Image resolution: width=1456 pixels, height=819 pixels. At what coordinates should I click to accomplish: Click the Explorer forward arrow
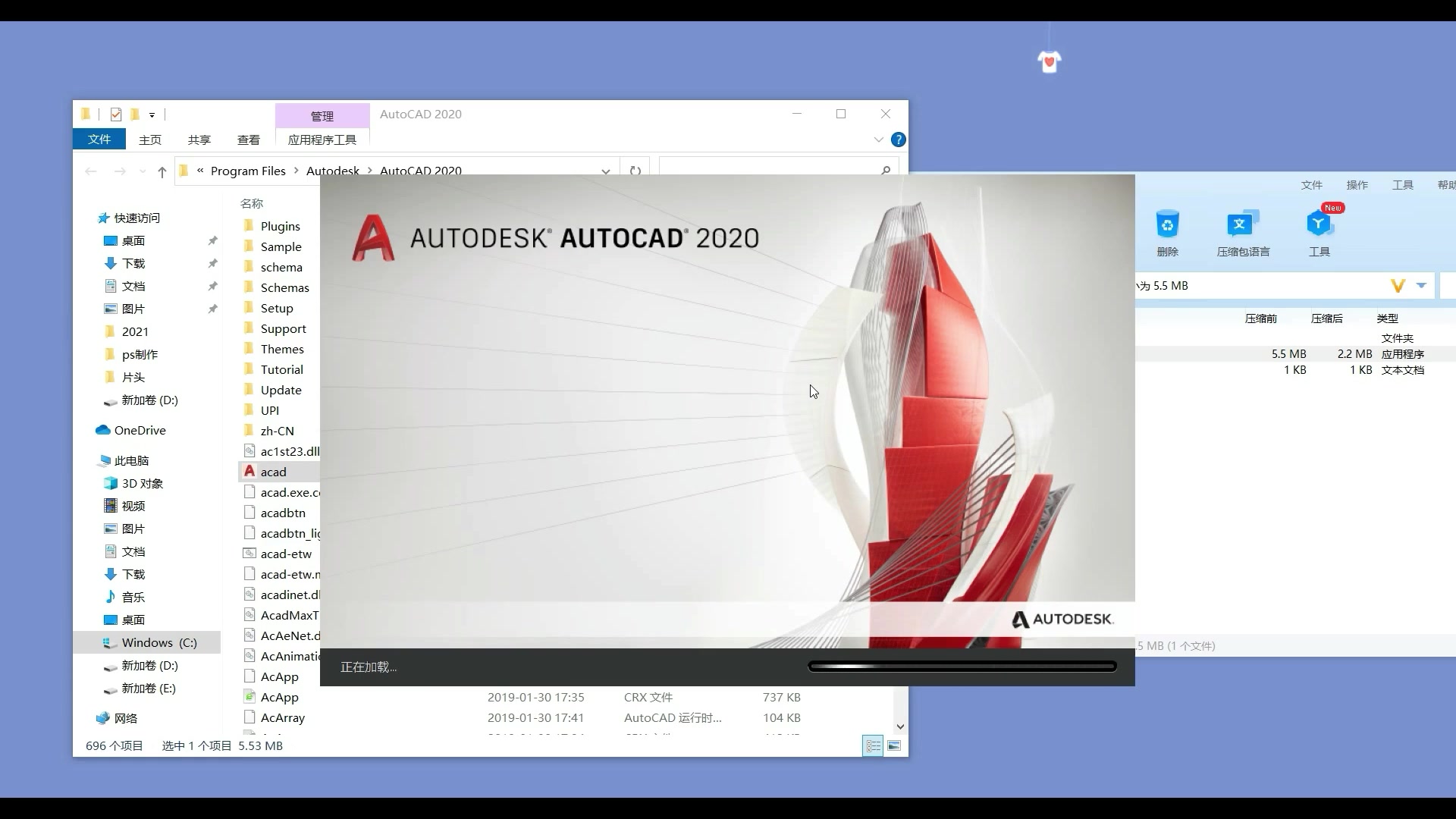pos(120,171)
